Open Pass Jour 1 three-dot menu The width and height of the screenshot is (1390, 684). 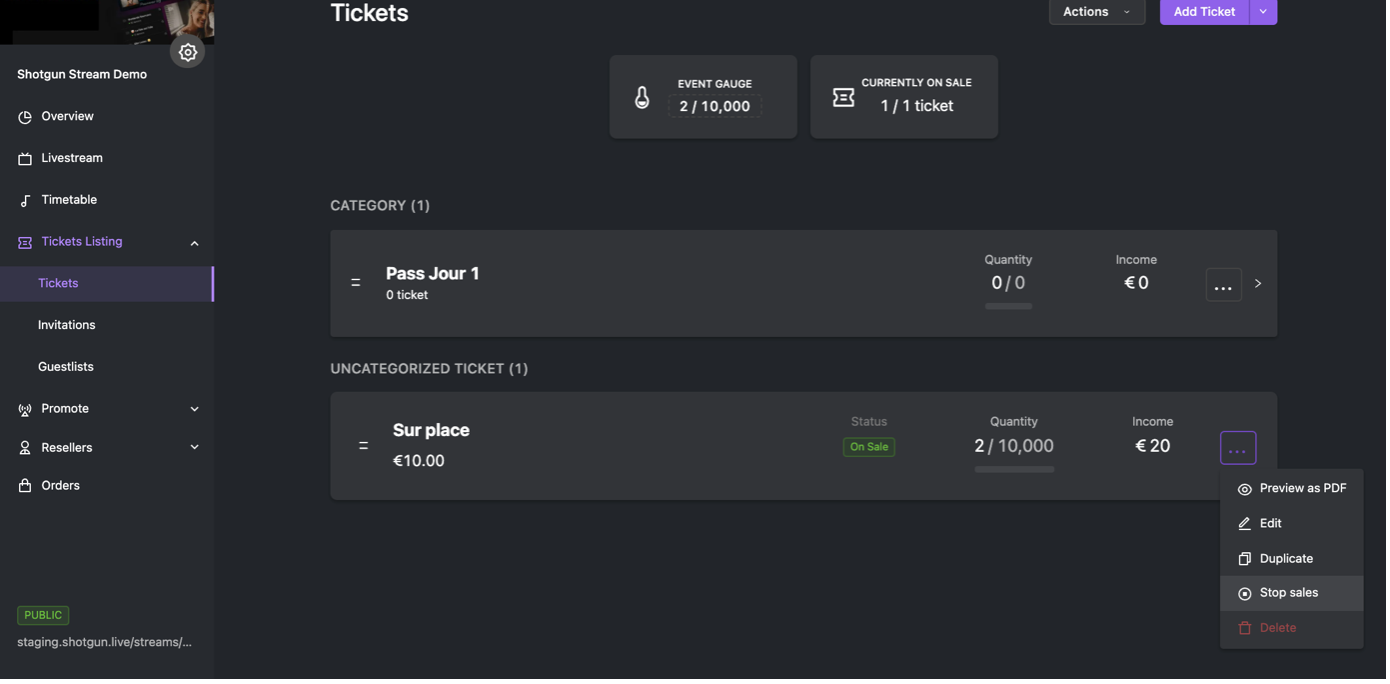[1223, 285]
